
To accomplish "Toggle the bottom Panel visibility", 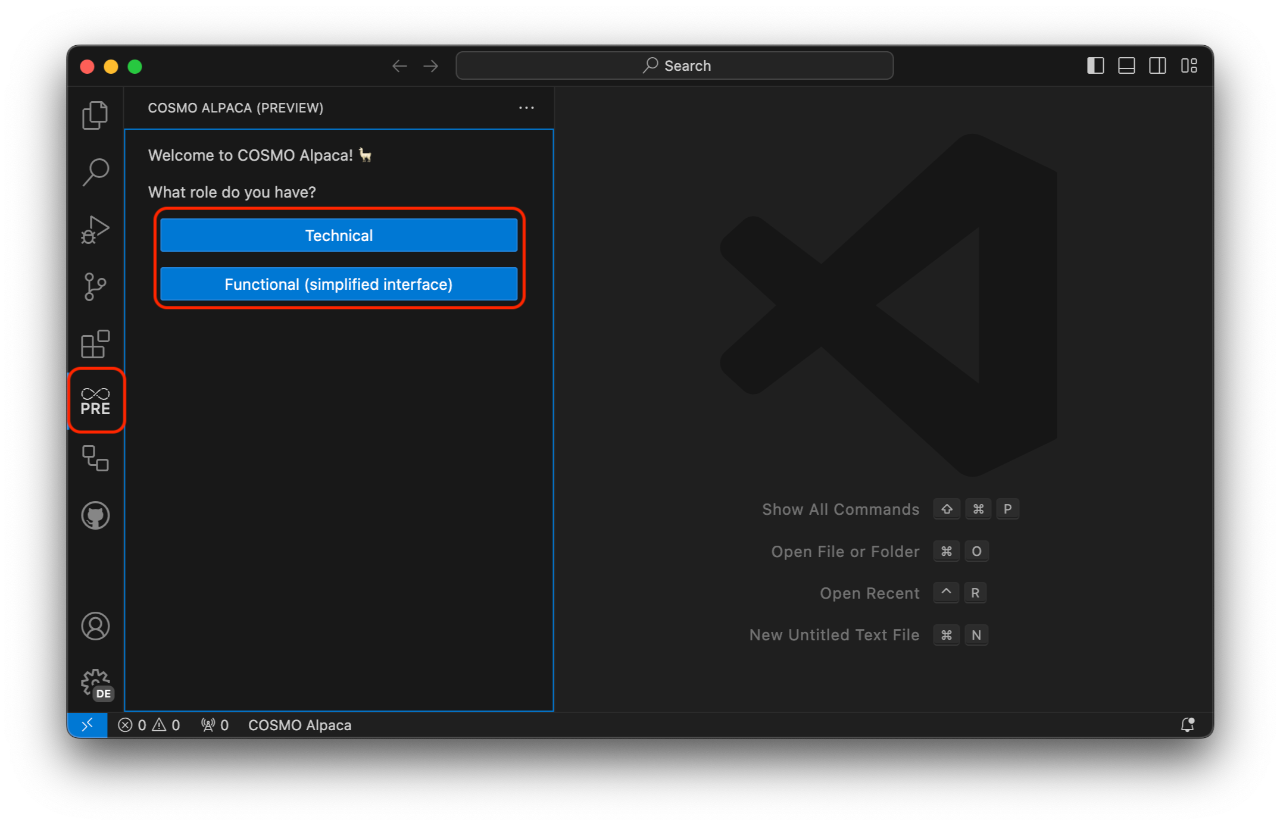I will 1126,65.
